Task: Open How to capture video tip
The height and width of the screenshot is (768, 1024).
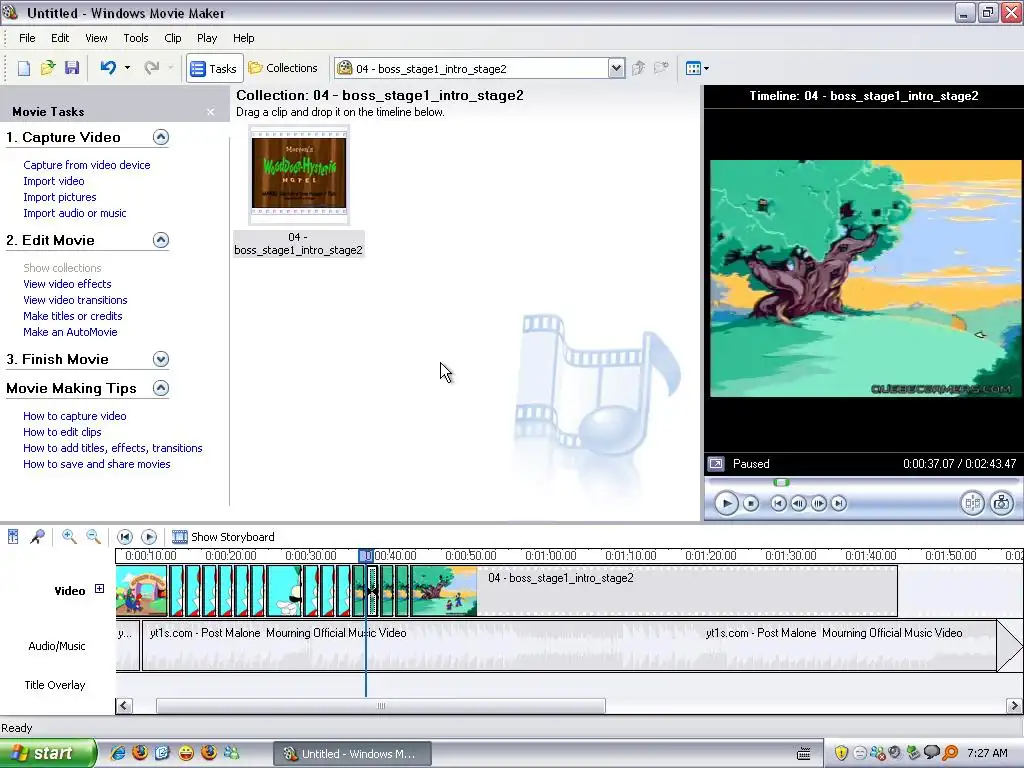Action: (x=74, y=416)
